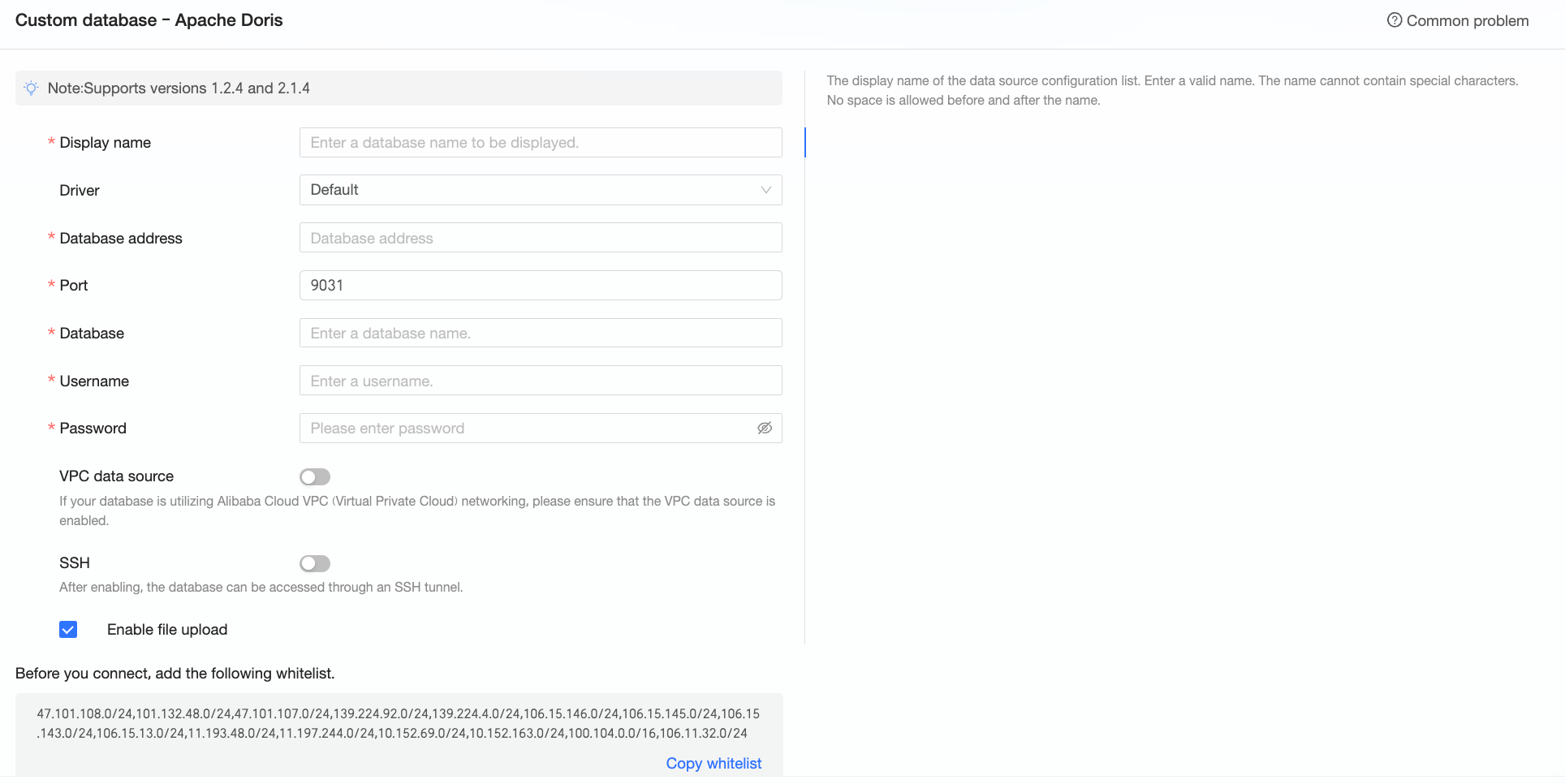1565x784 pixels.
Task: Focus the Display name input field
Action: click(x=541, y=143)
